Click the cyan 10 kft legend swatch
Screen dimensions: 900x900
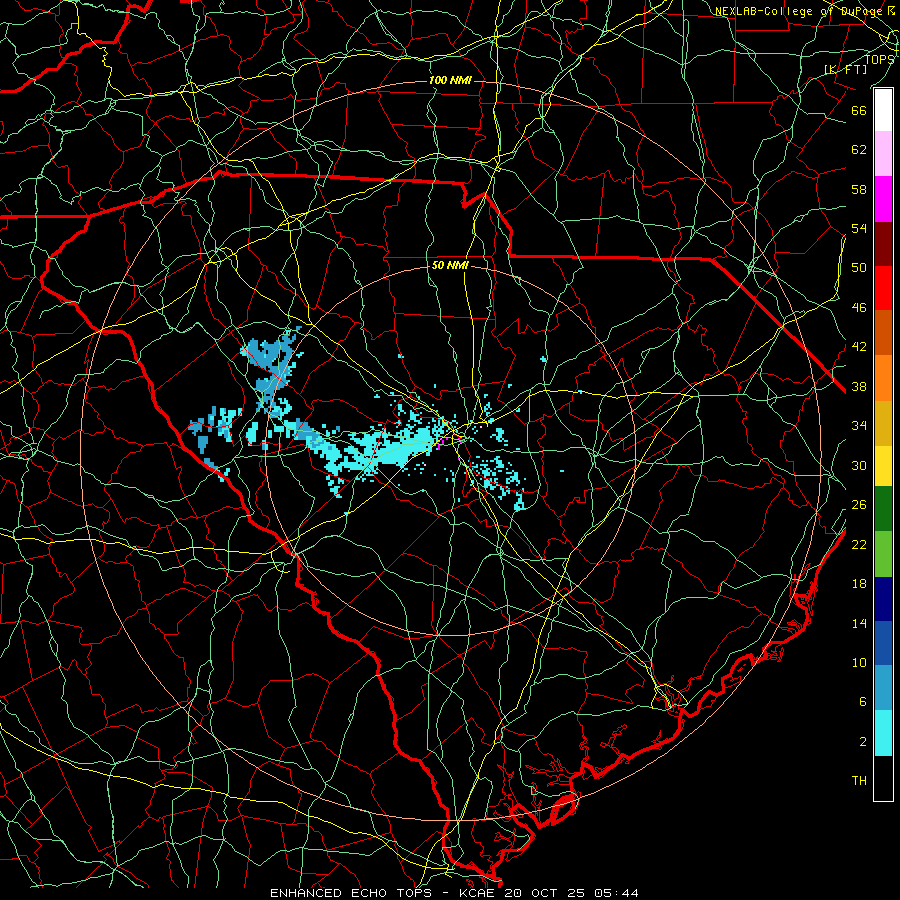click(x=883, y=733)
